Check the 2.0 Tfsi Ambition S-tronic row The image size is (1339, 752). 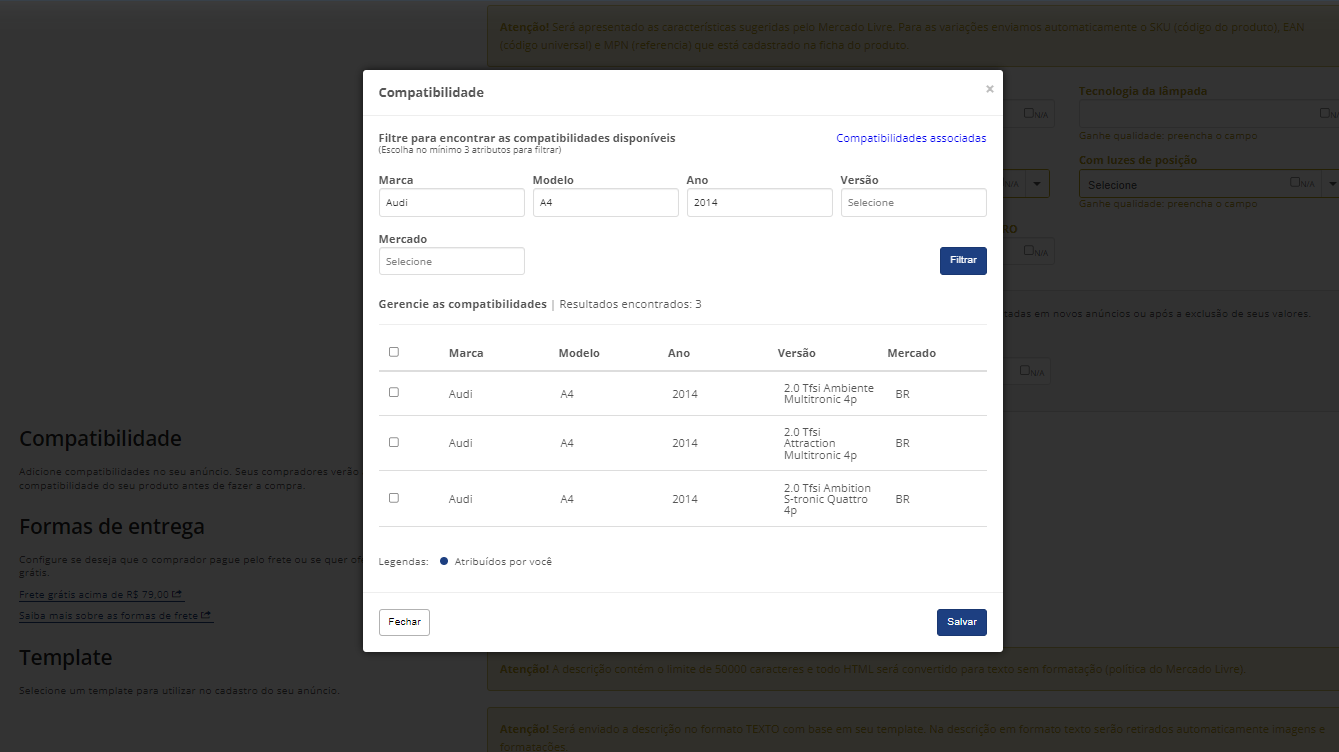point(394,497)
